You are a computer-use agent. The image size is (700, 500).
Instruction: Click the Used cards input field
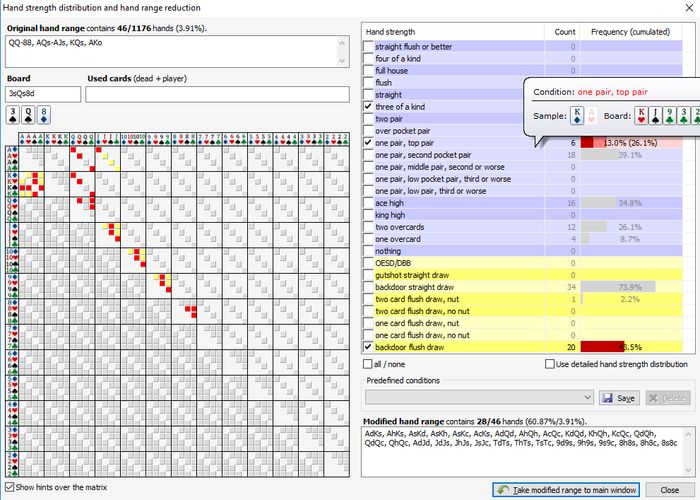[x=217, y=94]
